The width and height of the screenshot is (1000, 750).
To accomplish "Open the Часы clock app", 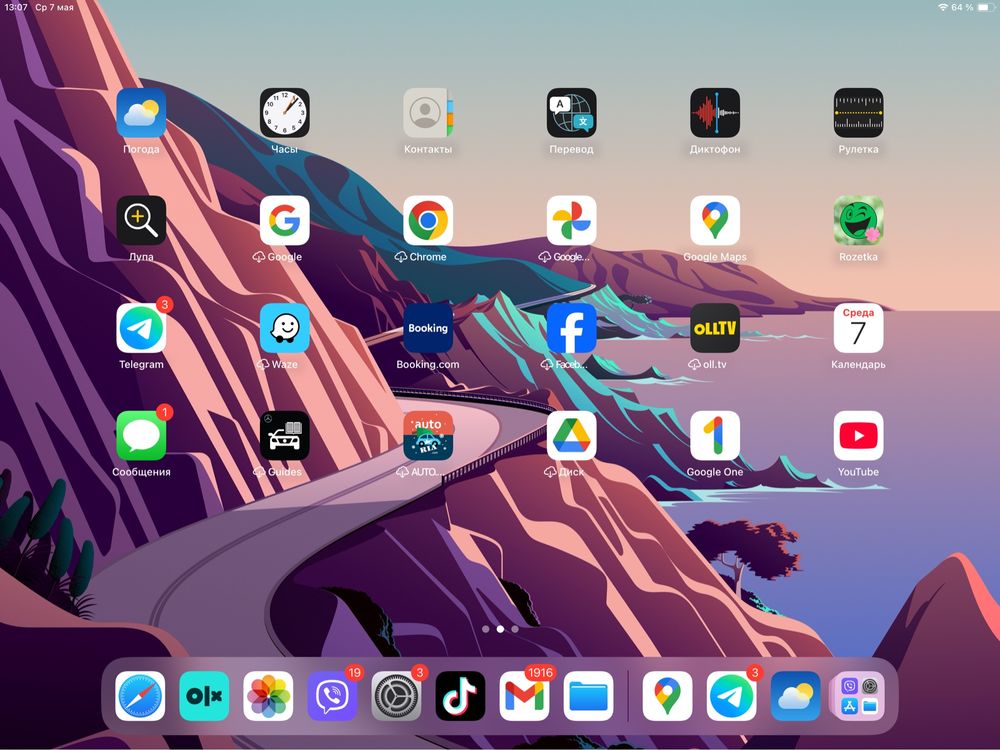I will click(x=284, y=113).
